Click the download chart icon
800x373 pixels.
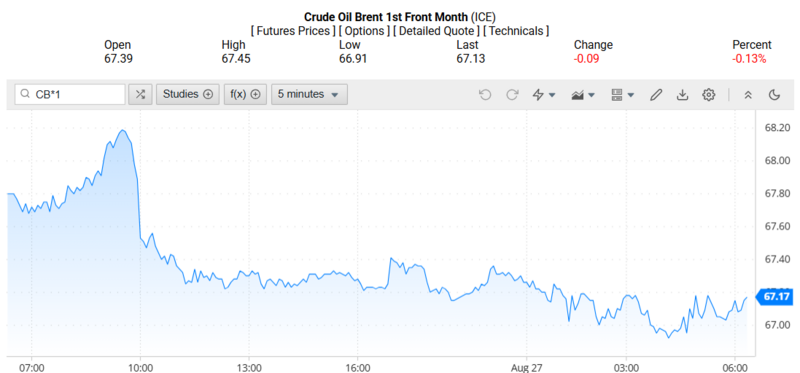tap(682, 94)
